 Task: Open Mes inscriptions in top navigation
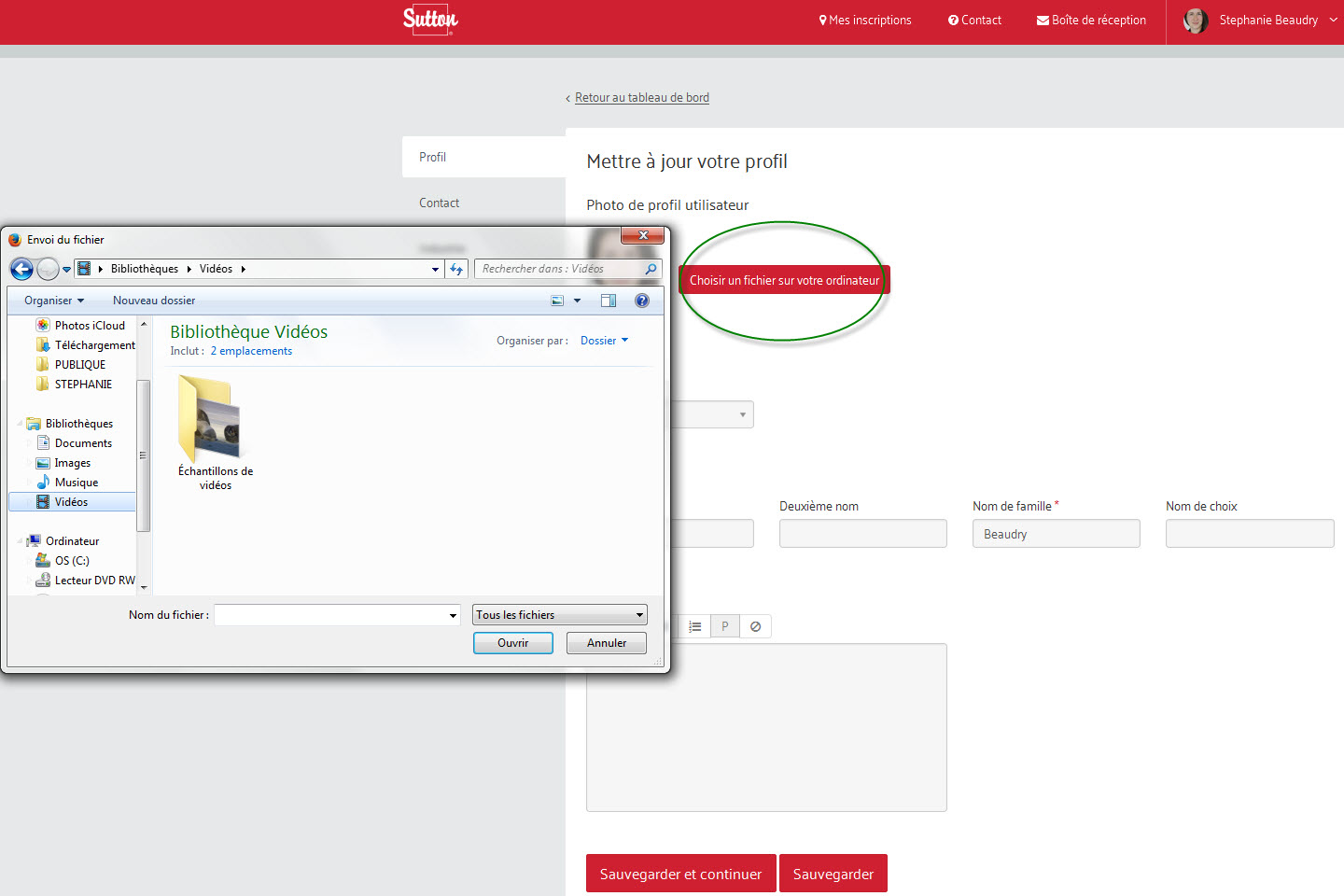[x=865, y=20]
